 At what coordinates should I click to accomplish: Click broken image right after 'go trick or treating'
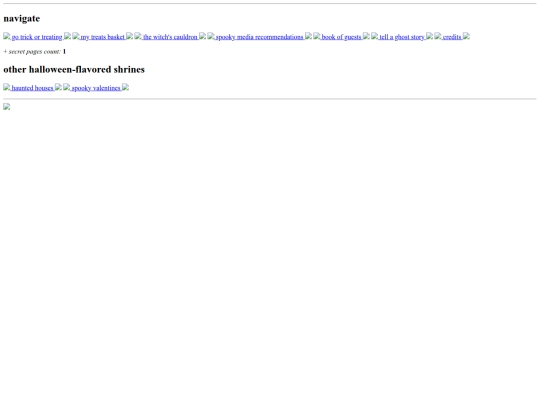[68, 36]
